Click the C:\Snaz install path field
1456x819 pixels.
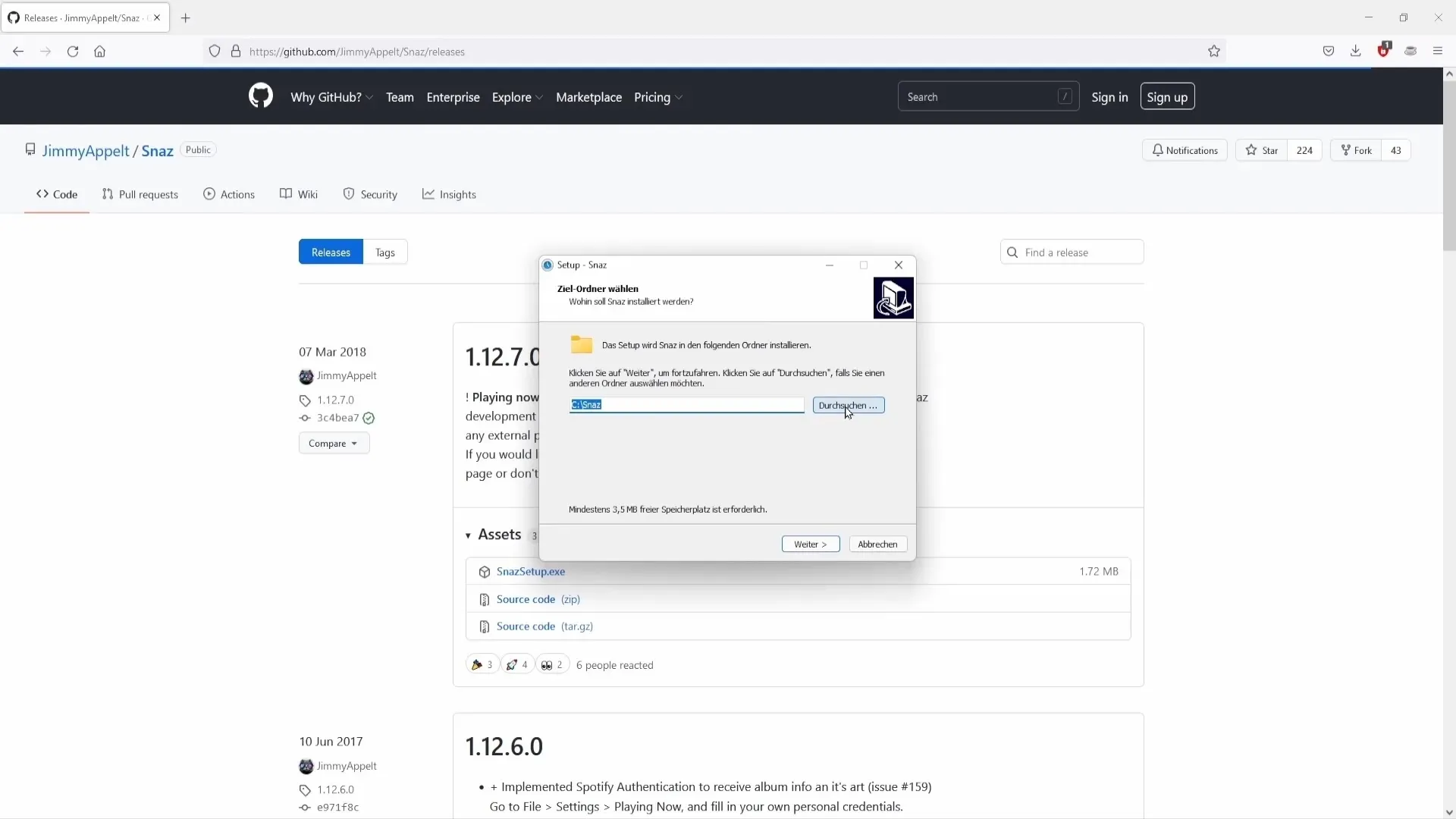687,405
